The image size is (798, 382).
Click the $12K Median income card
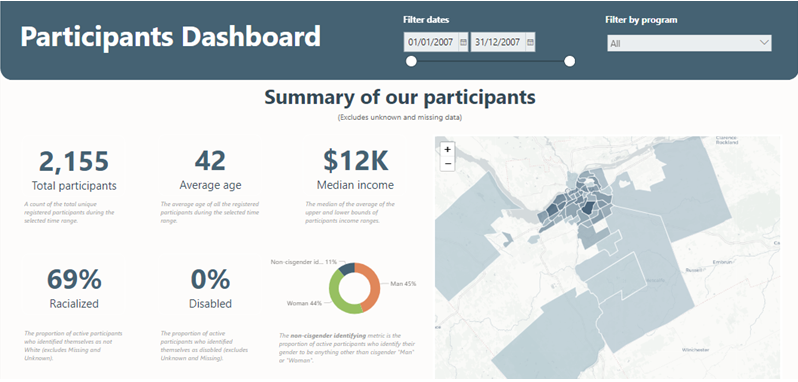pyautogui.click(x=355, y=171)
